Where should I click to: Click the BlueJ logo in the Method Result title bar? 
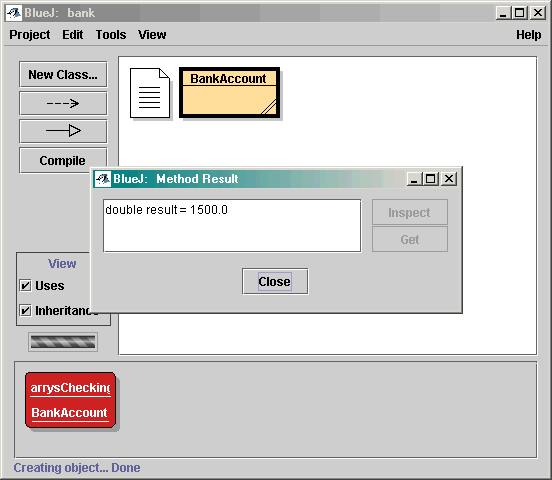[103, 179]
